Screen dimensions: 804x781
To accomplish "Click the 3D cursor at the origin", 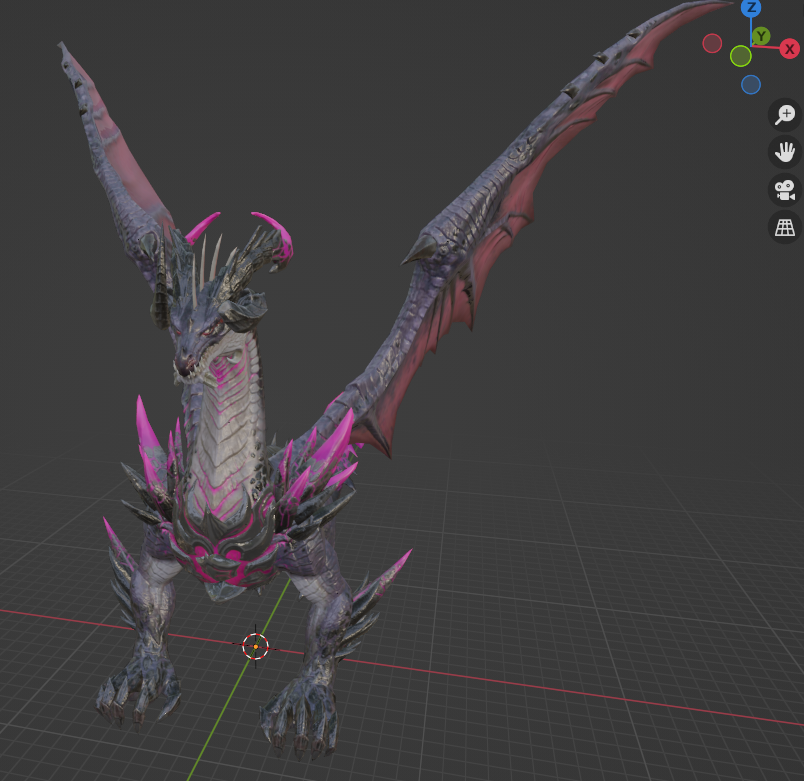I will pyautogui.click(x=255, y=646).
